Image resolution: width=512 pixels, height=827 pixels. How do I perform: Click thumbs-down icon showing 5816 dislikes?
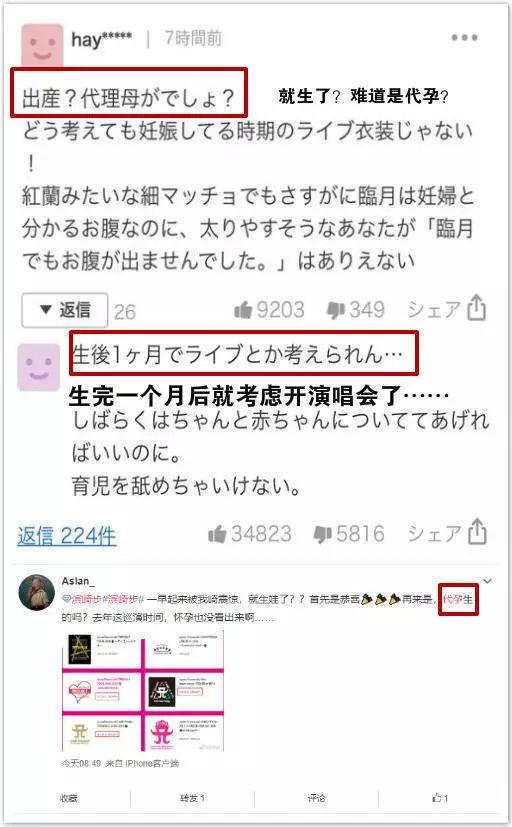322,534
